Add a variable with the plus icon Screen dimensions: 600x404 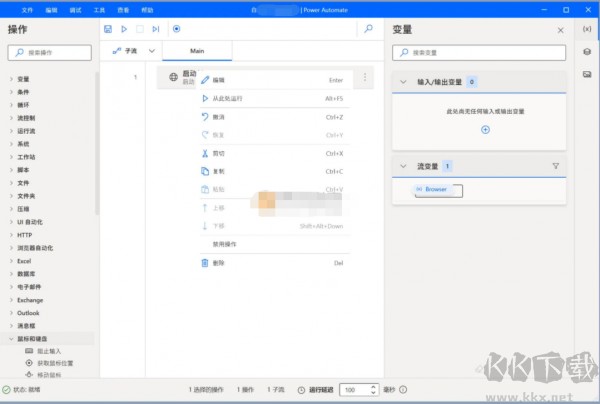tap(486, 129)
